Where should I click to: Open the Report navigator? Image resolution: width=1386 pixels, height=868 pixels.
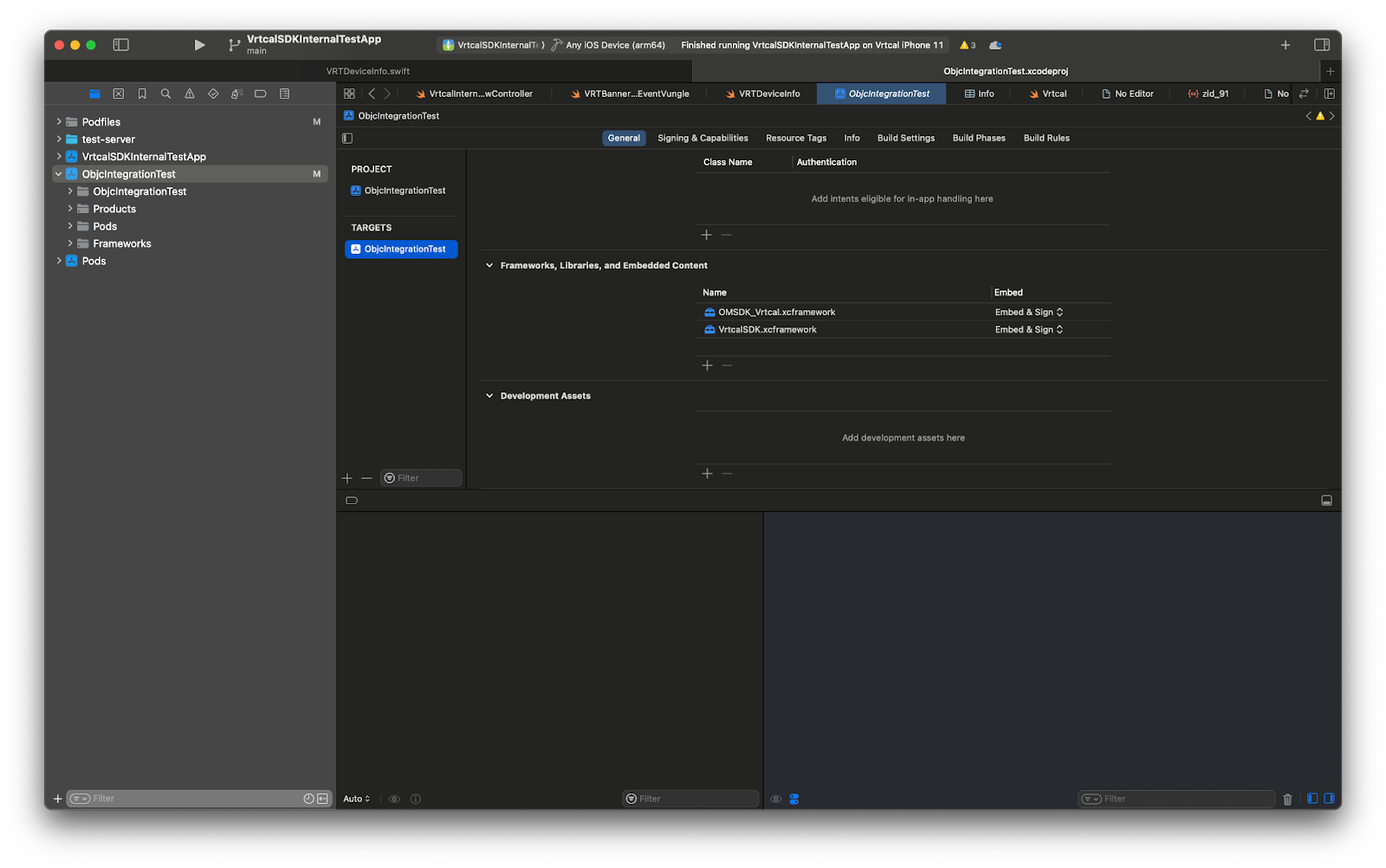coord(284,94)
